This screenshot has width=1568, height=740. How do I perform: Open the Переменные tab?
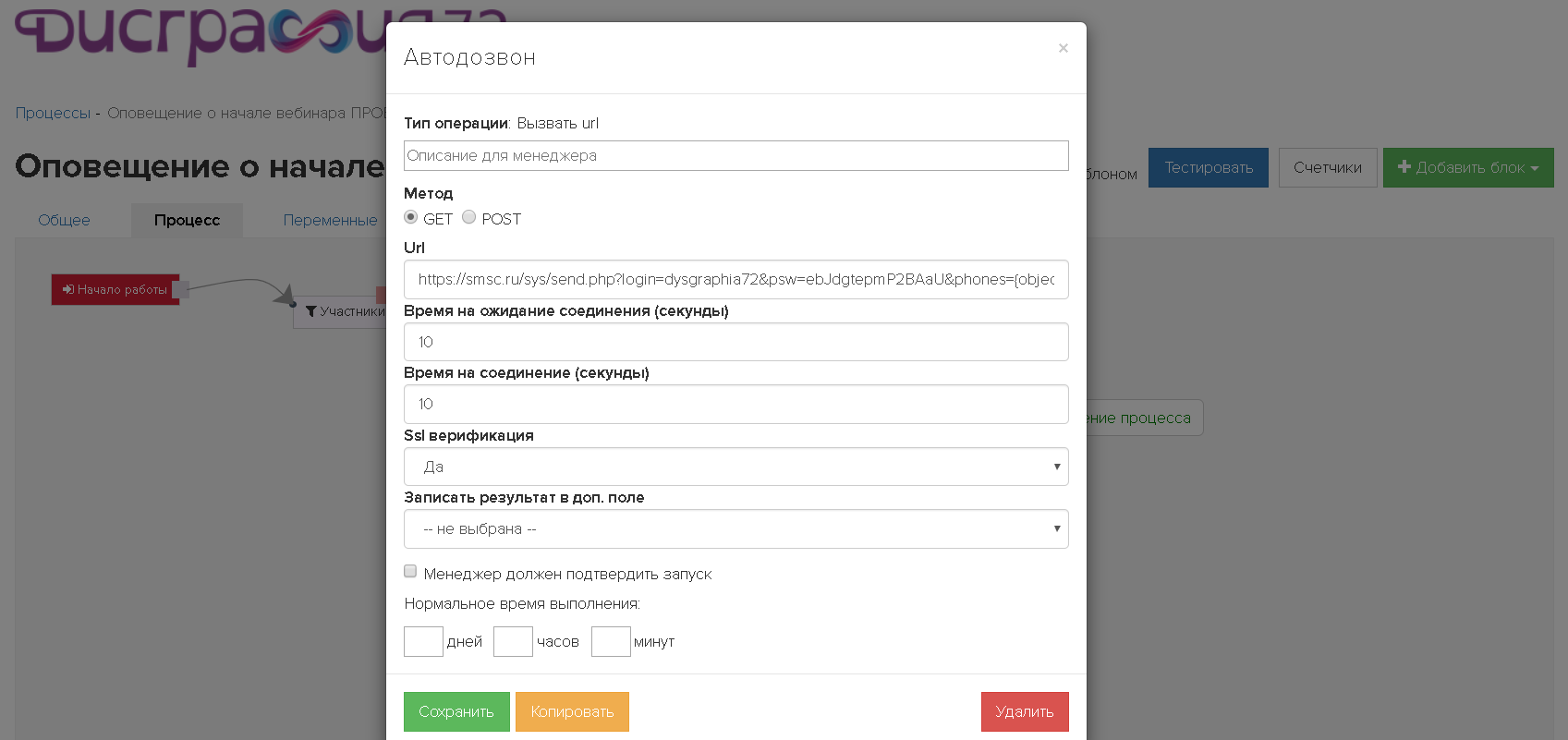pos(330,220)
